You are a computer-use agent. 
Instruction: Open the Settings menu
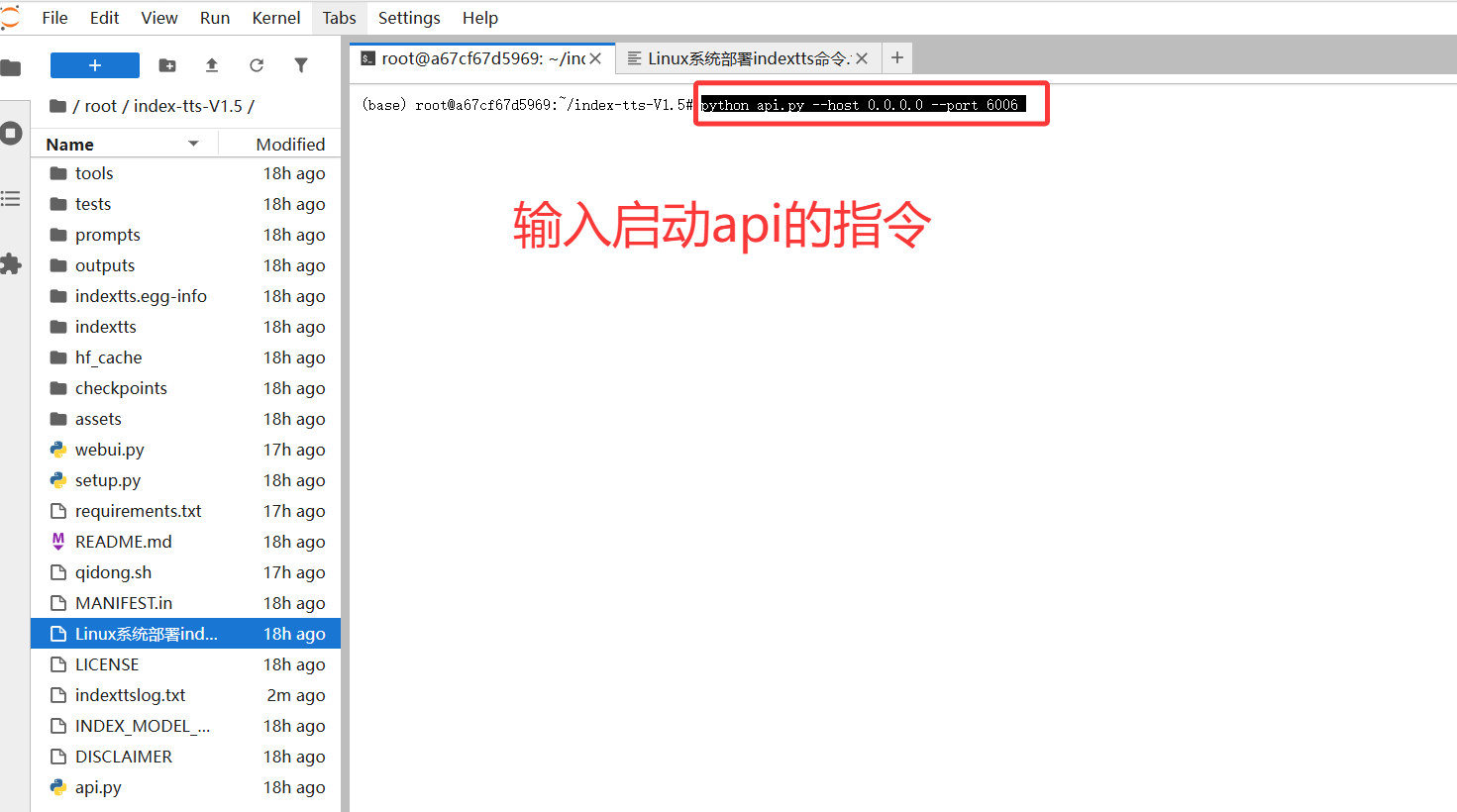[408, 18]
